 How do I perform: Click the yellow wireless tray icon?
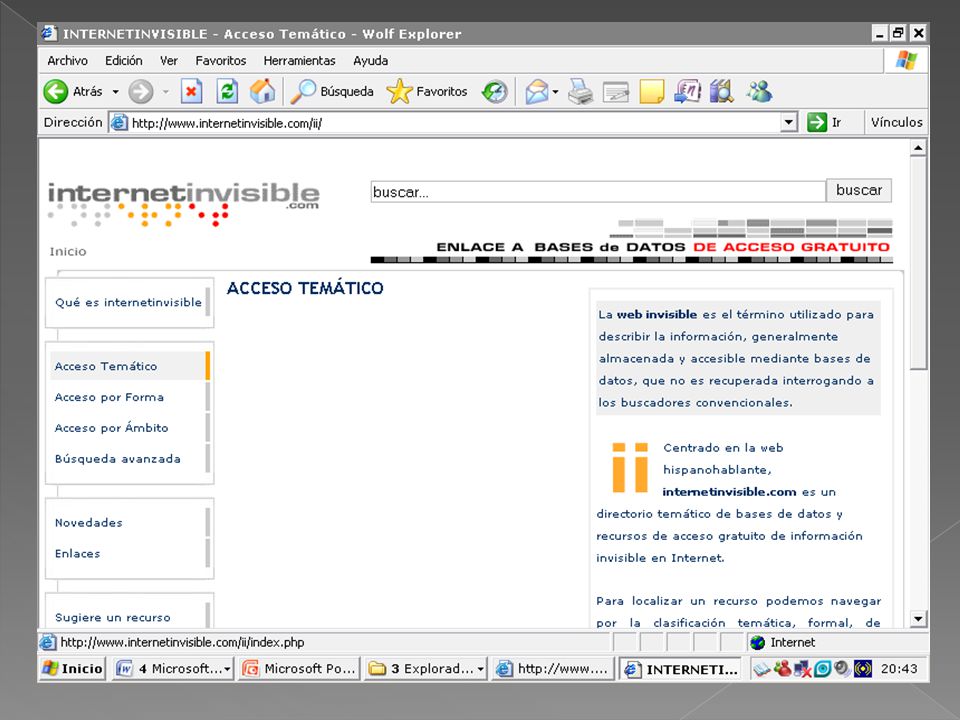[863, 669]
